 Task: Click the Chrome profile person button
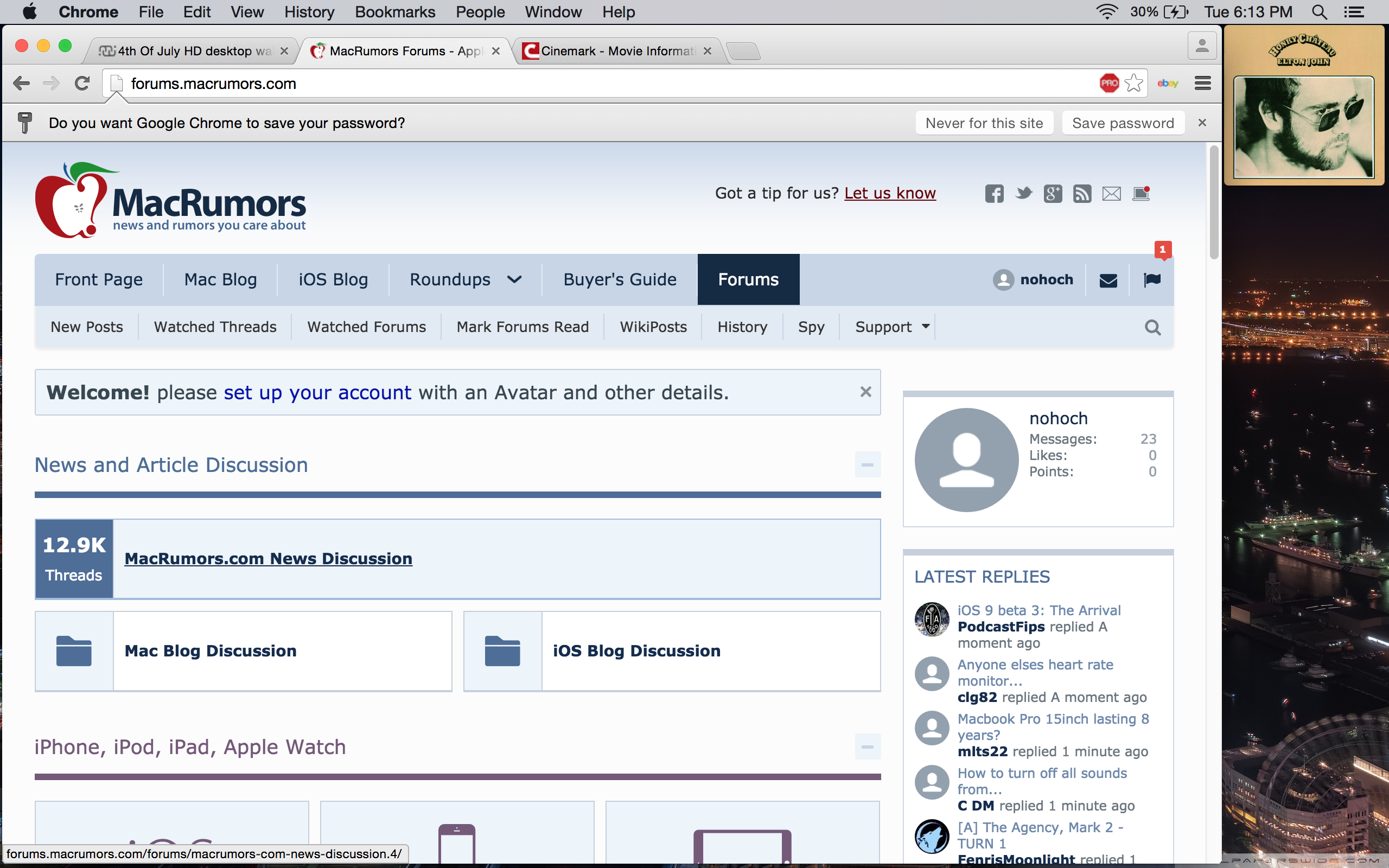[x=1202, y=46]
